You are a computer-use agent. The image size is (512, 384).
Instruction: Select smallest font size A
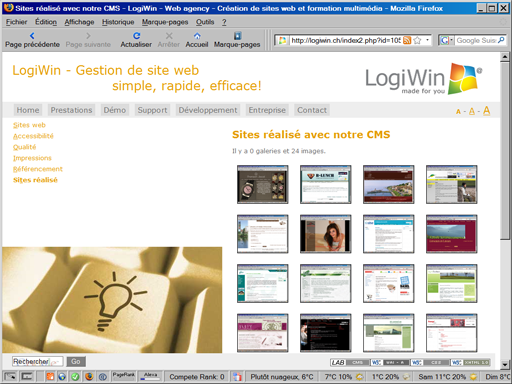click(x=458, y=112)
